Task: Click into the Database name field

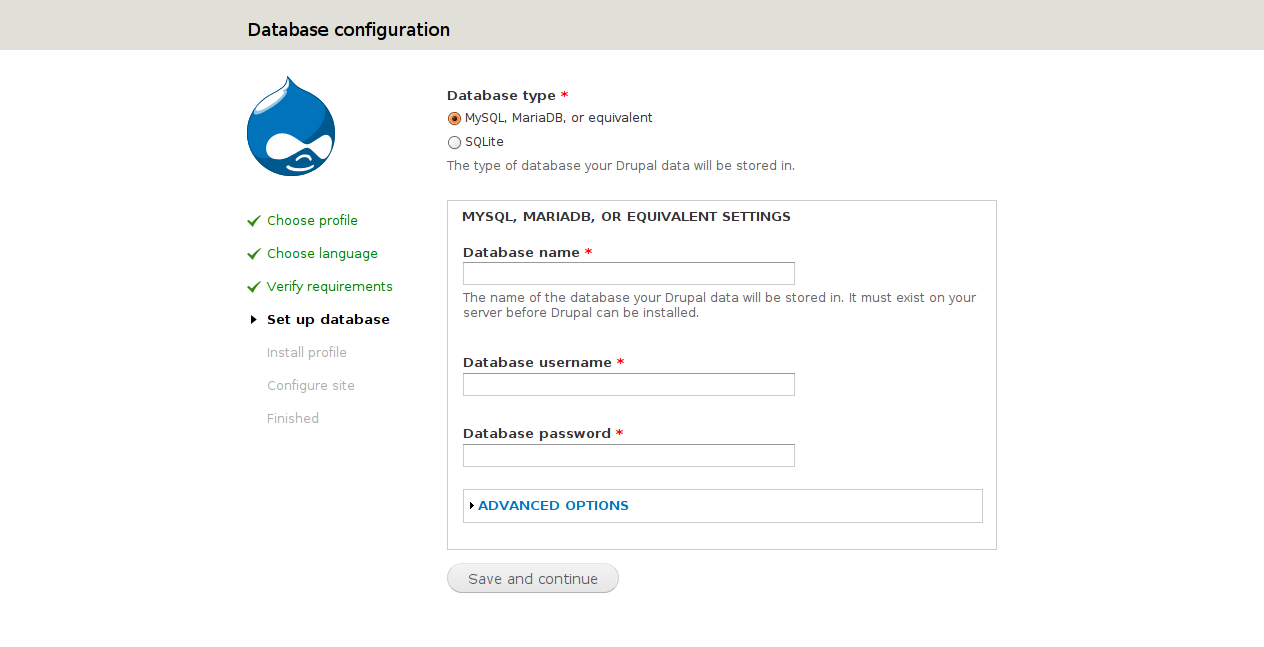Action: click(629, 273)
